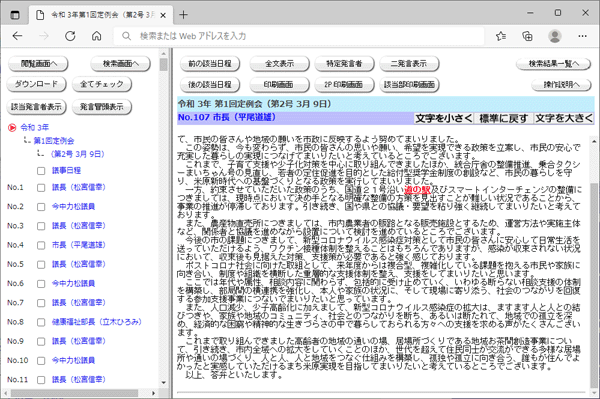Click the search magnifier in the address bar

point(126,36)
